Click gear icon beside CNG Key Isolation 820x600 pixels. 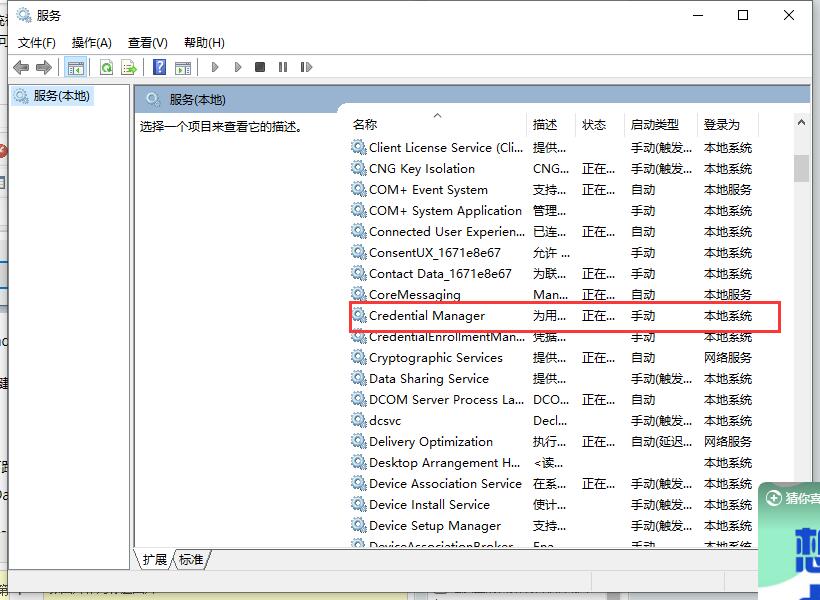click(x=358, y=168)
